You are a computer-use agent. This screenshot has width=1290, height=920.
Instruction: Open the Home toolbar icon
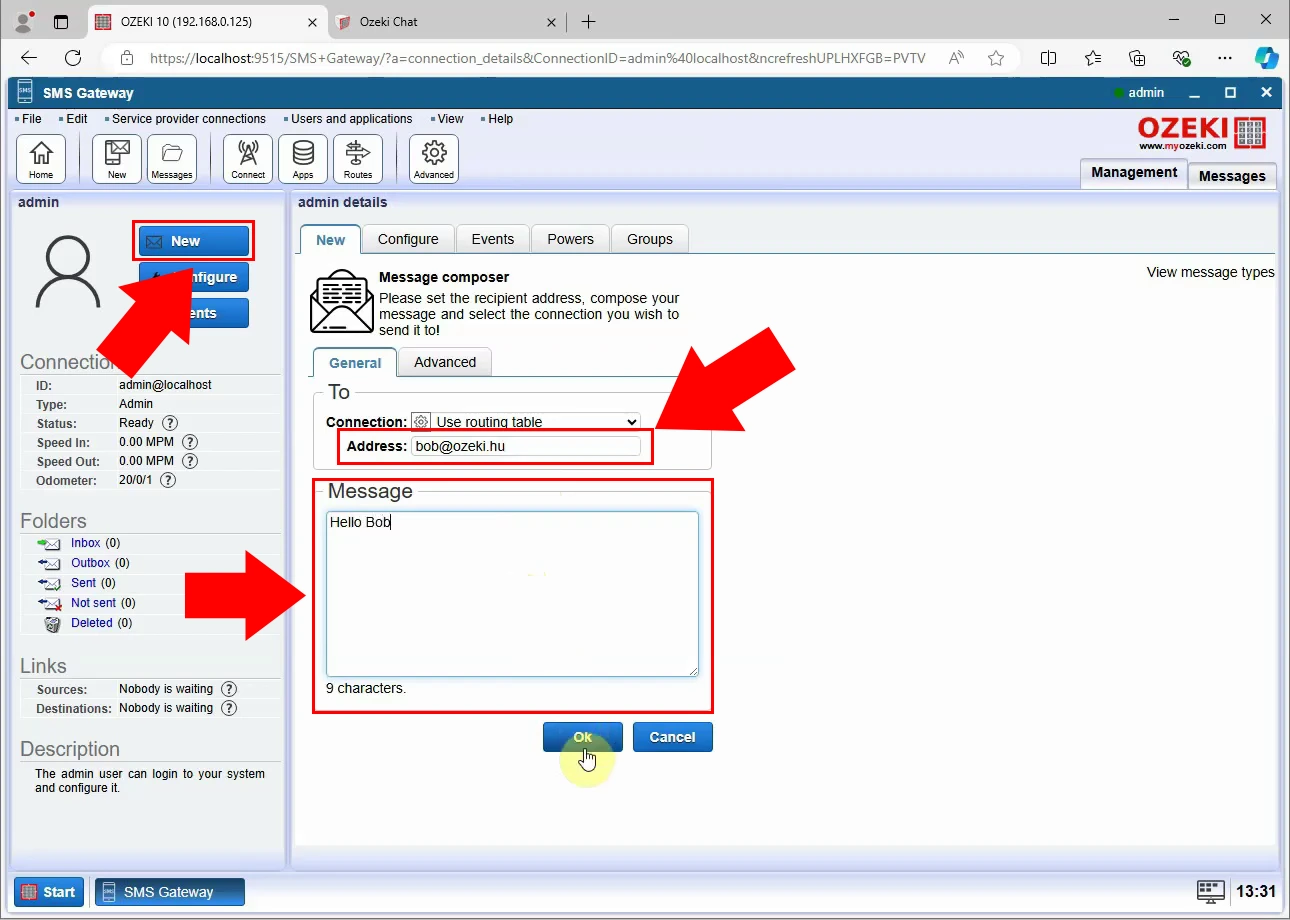pos(41,159)
